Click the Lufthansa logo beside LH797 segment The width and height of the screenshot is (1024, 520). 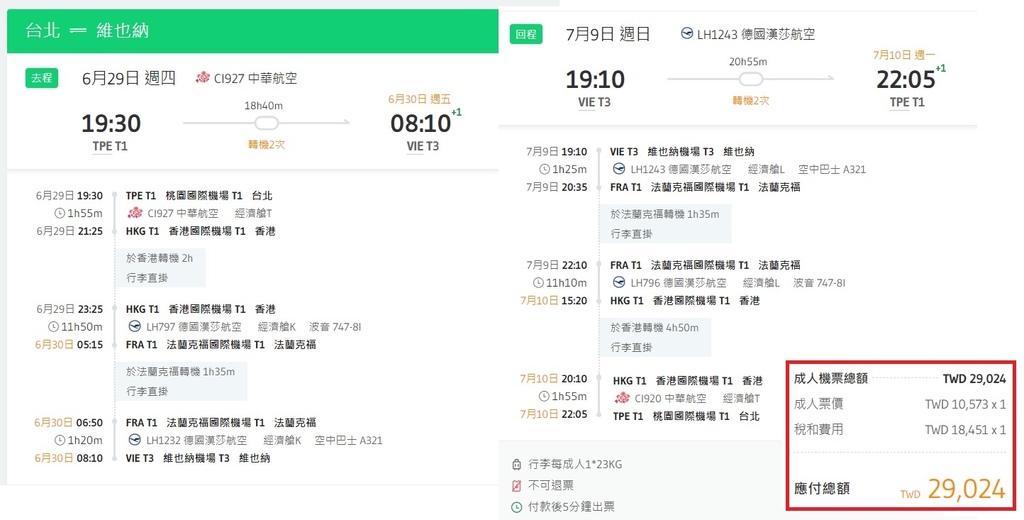135,326
